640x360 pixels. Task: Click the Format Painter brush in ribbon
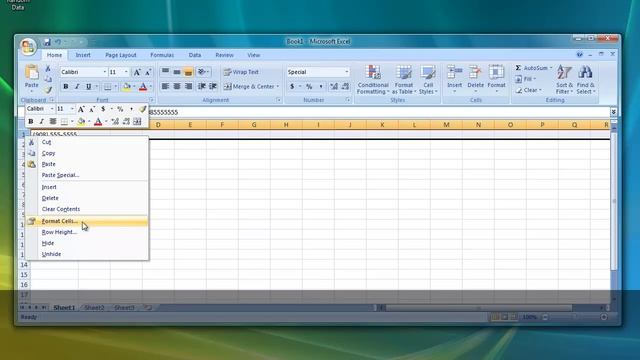coord(48,89)
